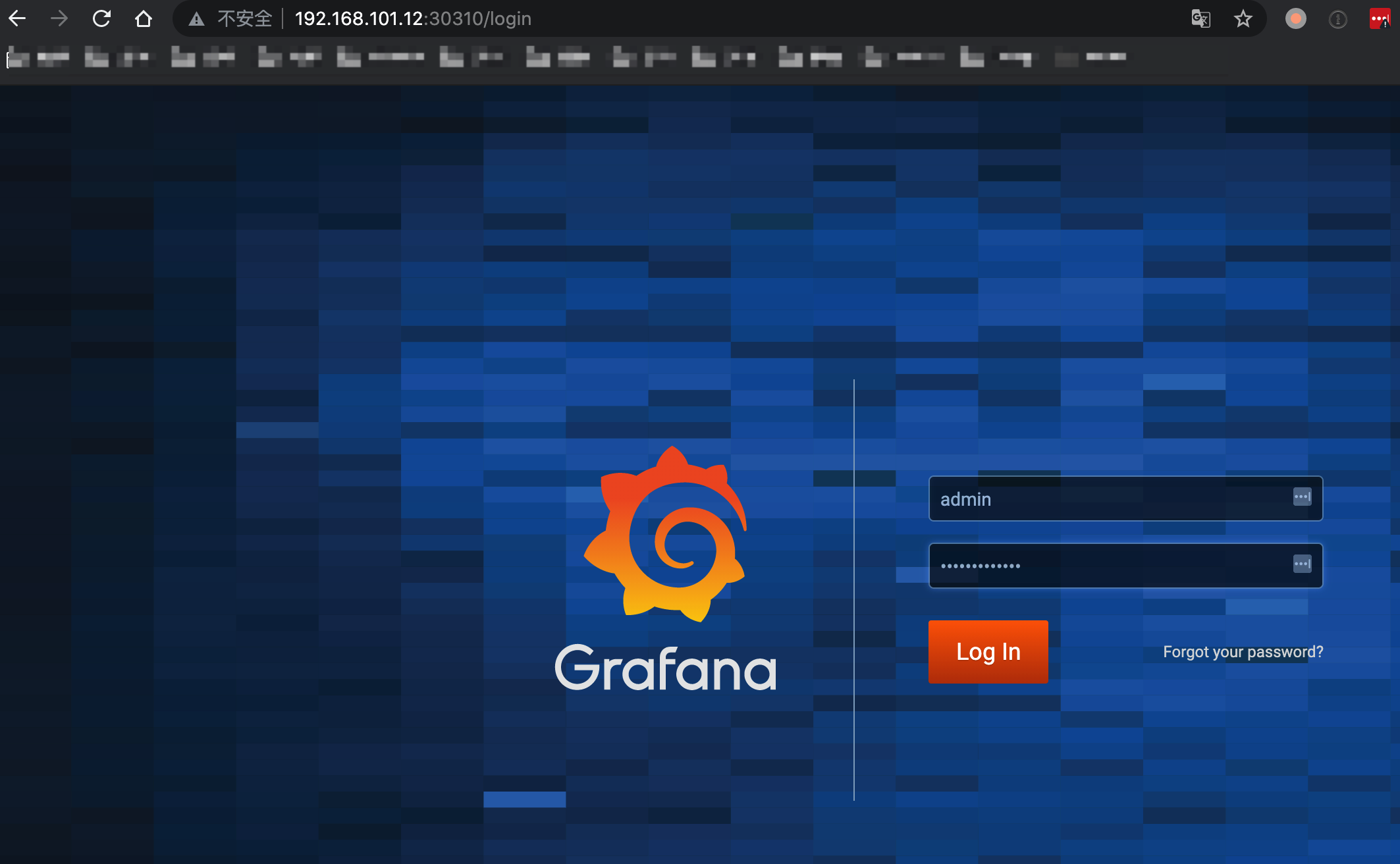Click the Grafana swirl logo
Viewport: 1400px width, 864px height.
click(666, 535)
